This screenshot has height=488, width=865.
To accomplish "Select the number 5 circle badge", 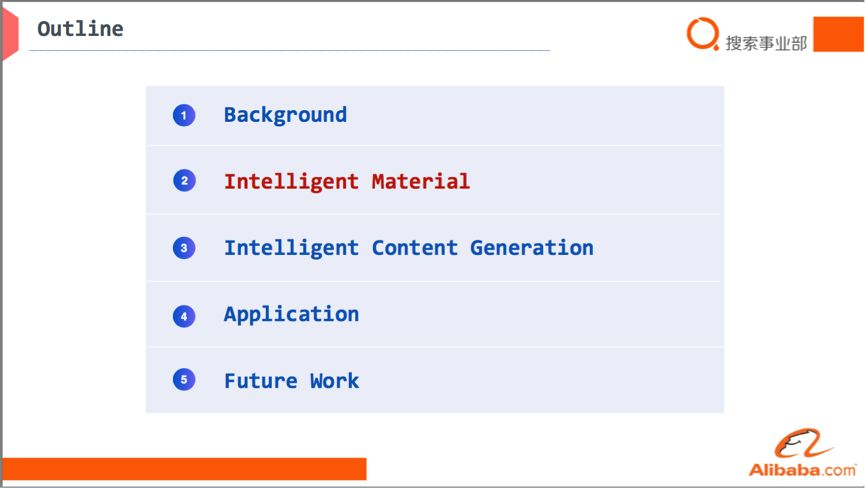I will (184, 380).
